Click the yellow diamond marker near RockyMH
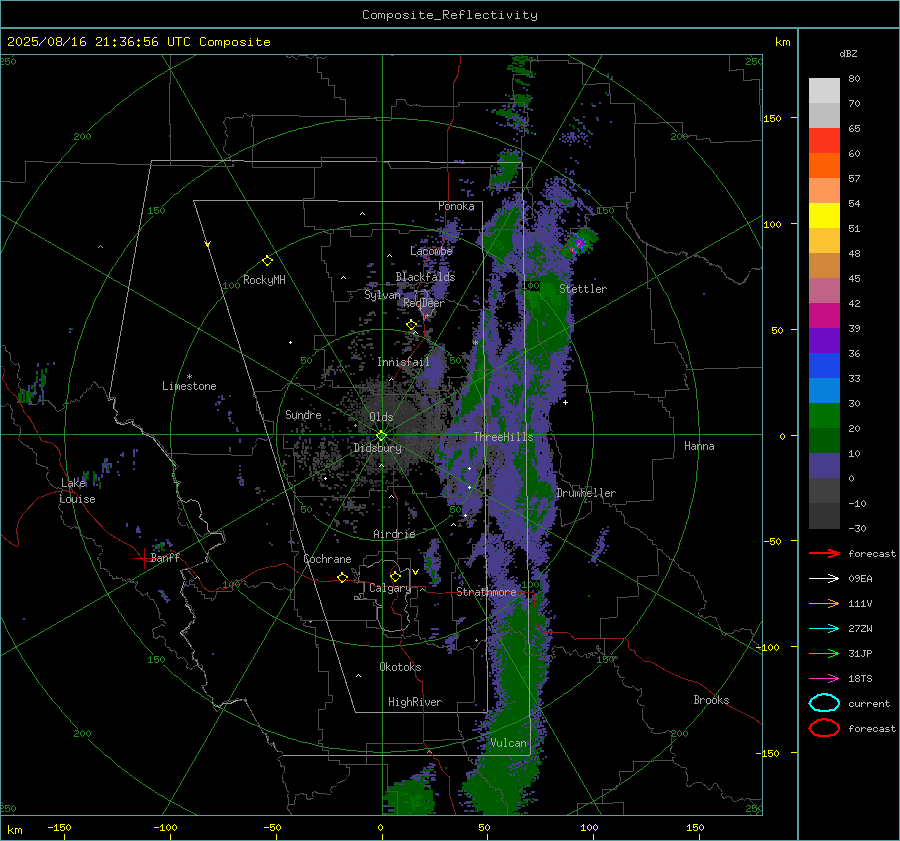 click(x=267, y=261)
